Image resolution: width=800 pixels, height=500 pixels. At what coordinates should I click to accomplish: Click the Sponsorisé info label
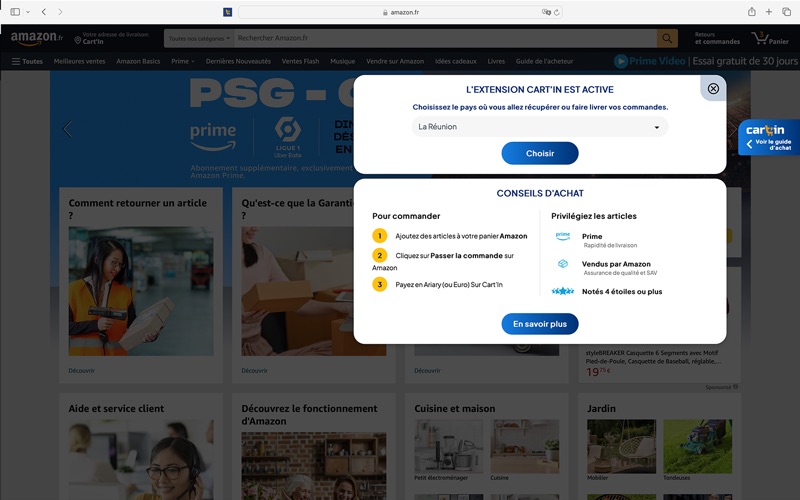click(721, 387)
